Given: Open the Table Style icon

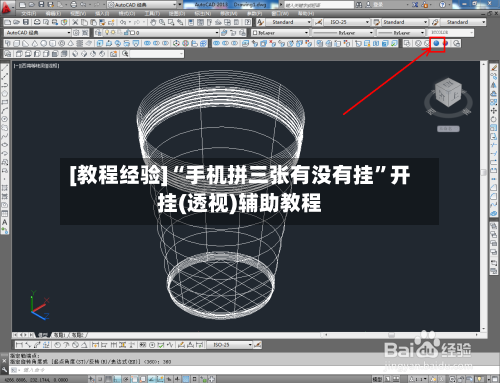Looking at the screenshot, I should coord(377,22).
